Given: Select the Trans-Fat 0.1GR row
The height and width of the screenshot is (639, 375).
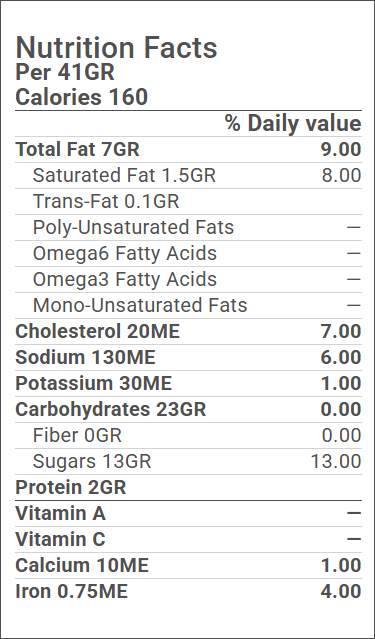Looking at the screenshot, I should point(188,202).
